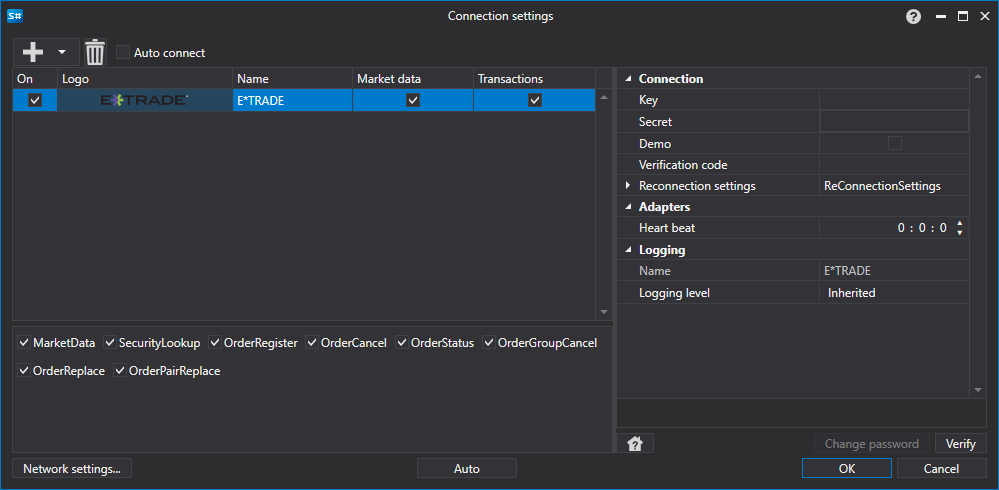Image resolution: width=999 pixels, height=490 pixels.
Task: Uncheck the SecurityLookup checkbox
Action: pos(110,343)
